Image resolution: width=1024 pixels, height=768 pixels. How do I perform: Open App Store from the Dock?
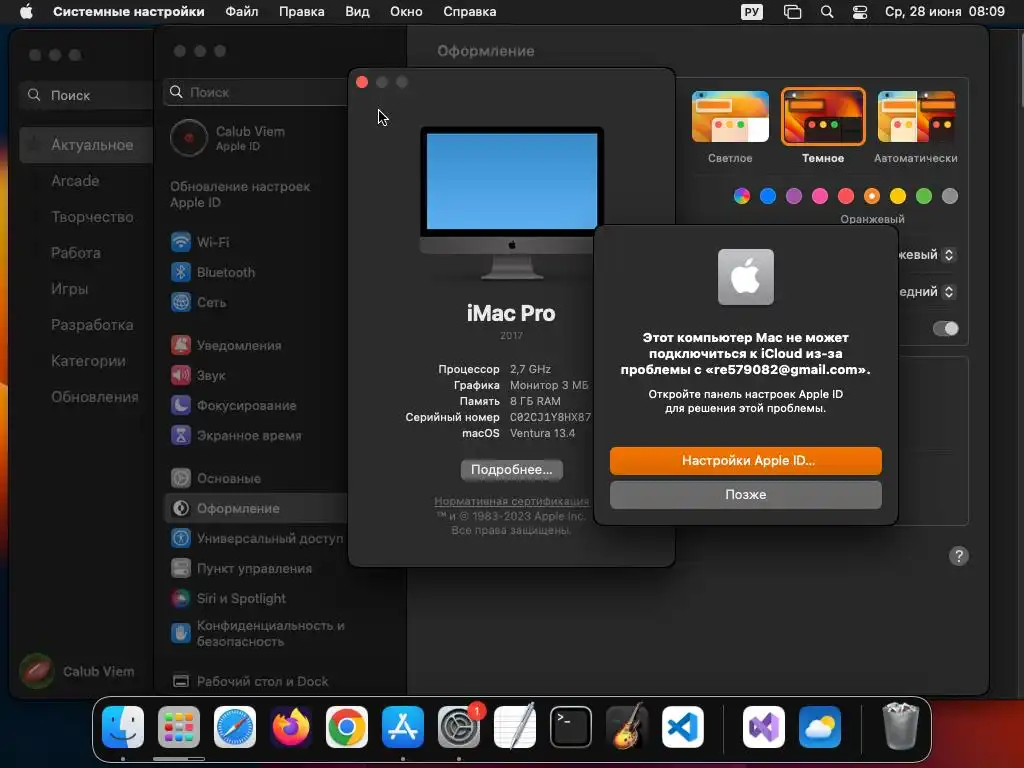(403, 727)
